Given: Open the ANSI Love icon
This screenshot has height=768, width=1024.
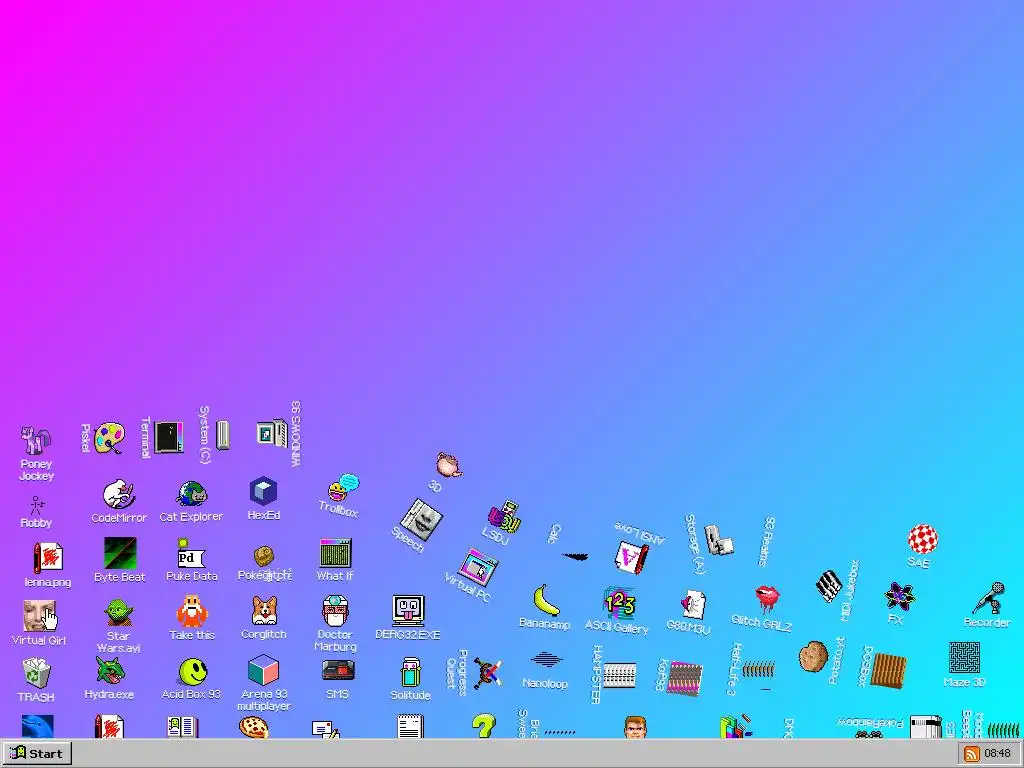Looking at the screenshot, I should point(632,557).
